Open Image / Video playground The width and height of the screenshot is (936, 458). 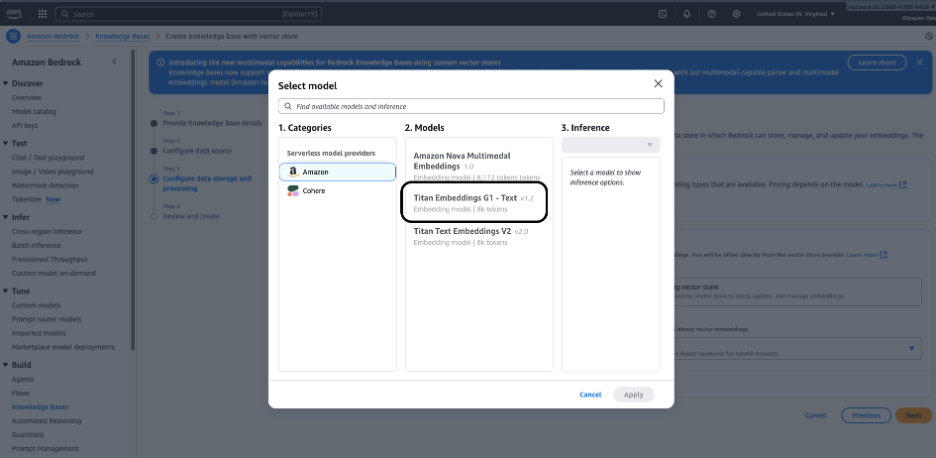coord(53,171)
